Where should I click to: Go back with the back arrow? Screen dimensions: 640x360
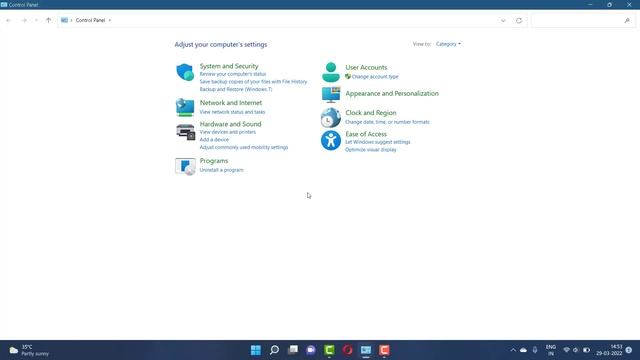(x=9, y=20)
